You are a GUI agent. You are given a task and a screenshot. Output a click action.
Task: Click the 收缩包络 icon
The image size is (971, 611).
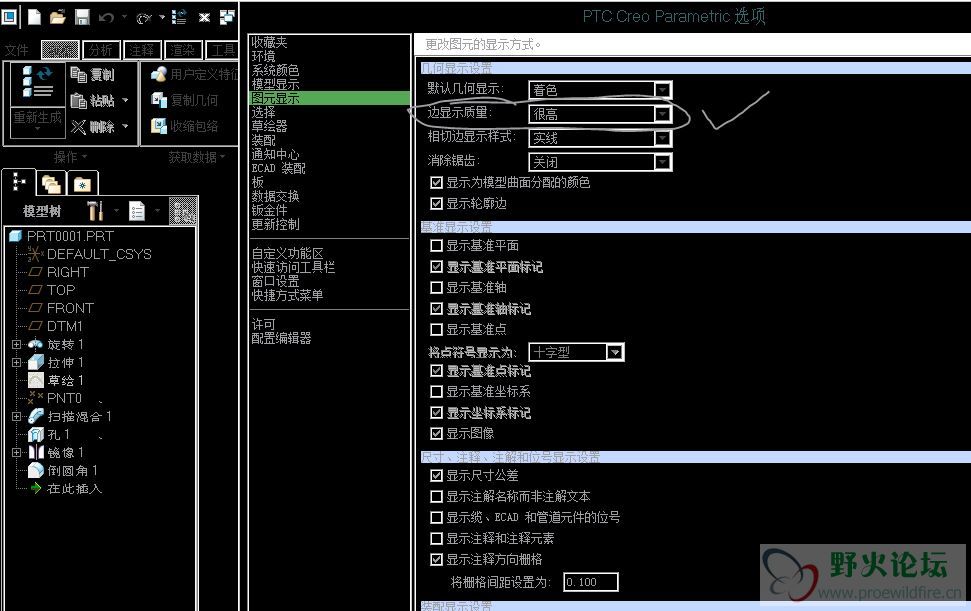[159, 126]
